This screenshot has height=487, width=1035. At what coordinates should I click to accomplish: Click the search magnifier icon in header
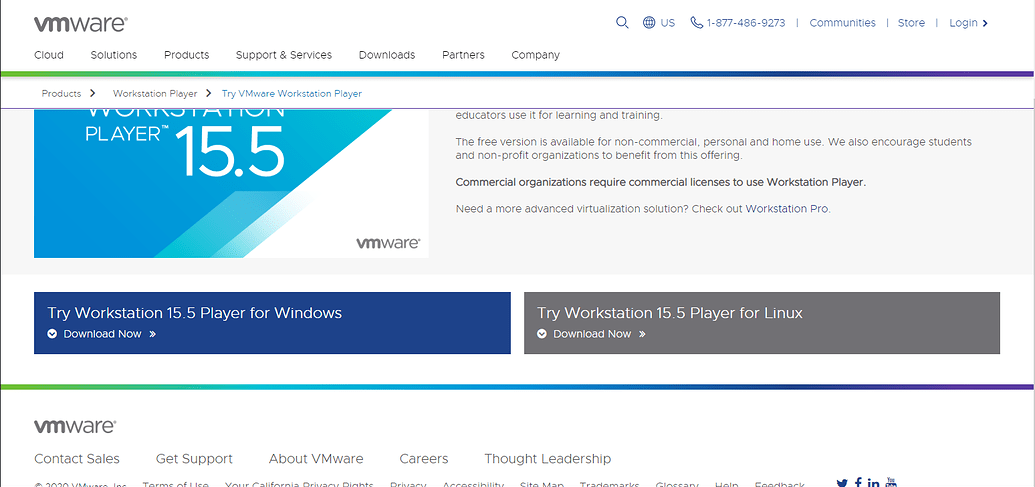[622, 23]
